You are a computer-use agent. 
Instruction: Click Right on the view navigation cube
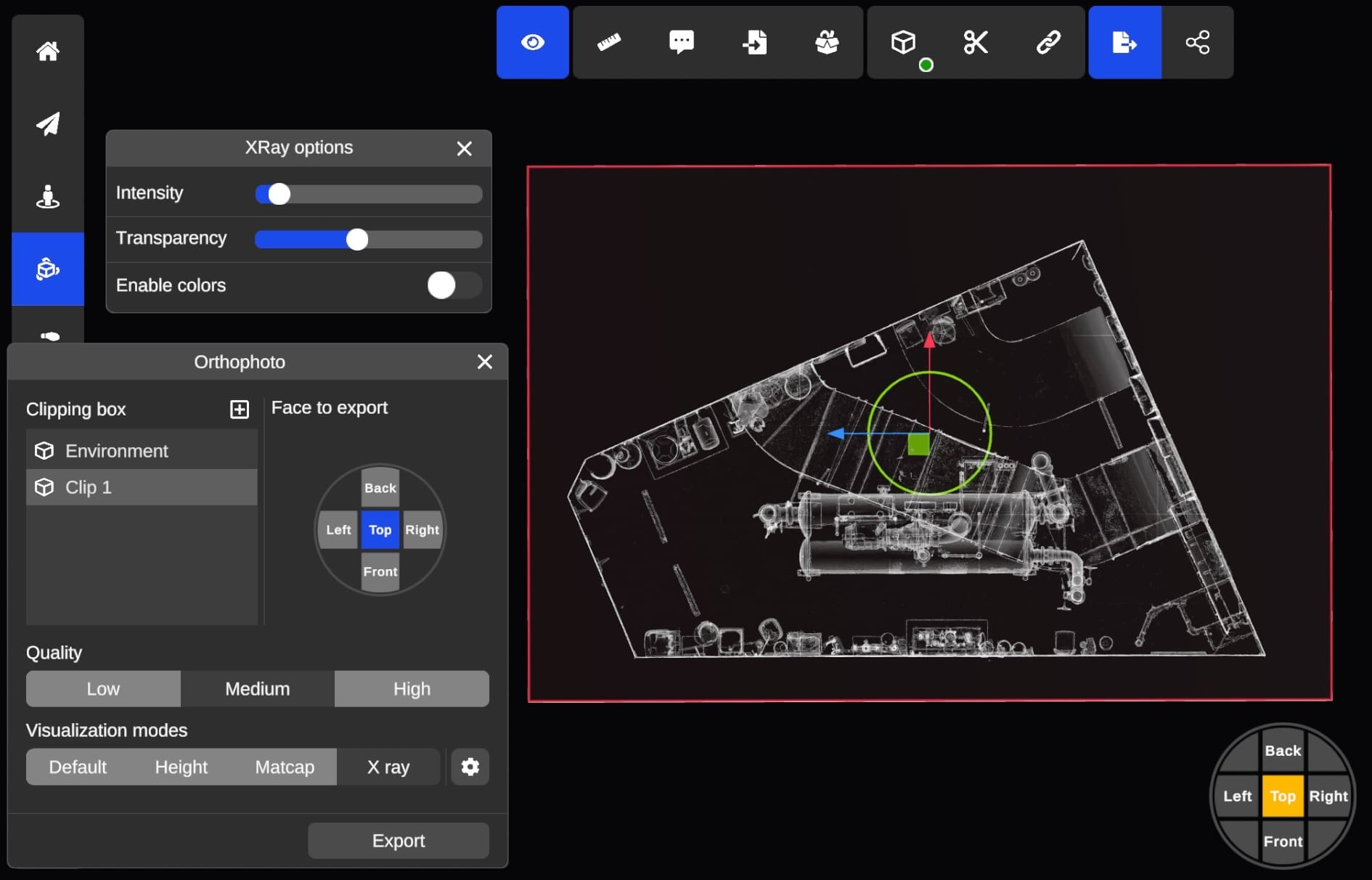(1328, 796)
